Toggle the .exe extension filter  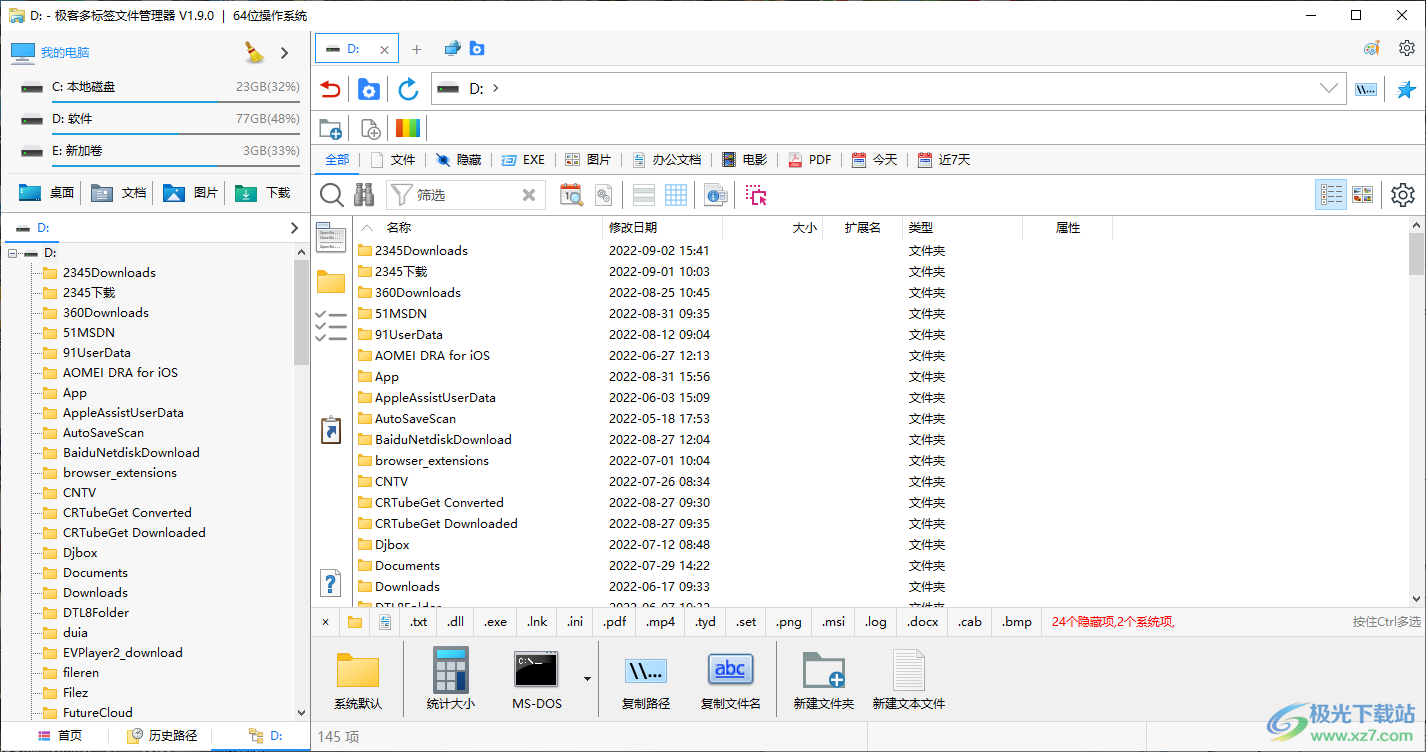[495, 622]
